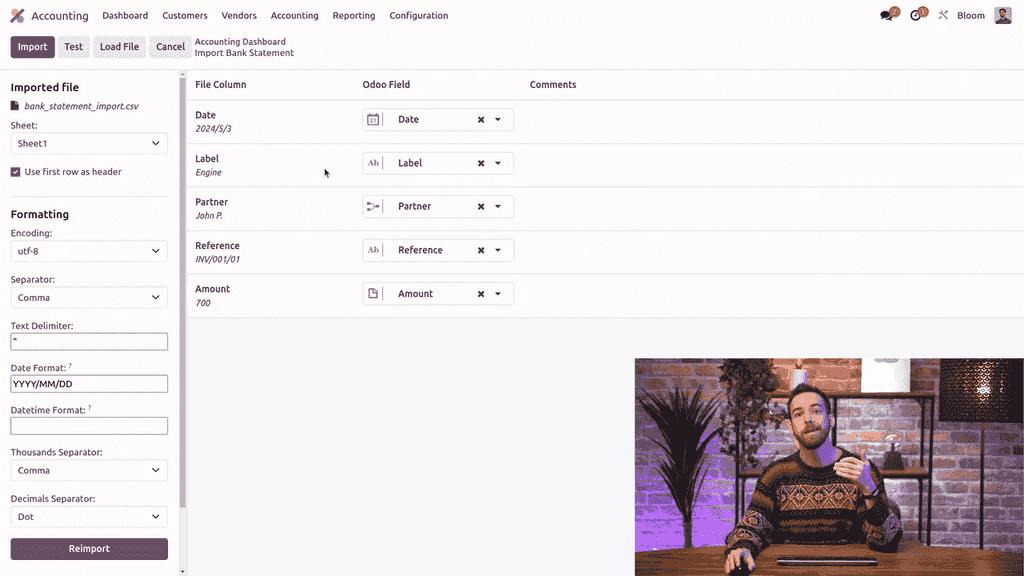Expand the Label Odoo field dropdown
The image size is (1024, 576).
pos(498,163)
